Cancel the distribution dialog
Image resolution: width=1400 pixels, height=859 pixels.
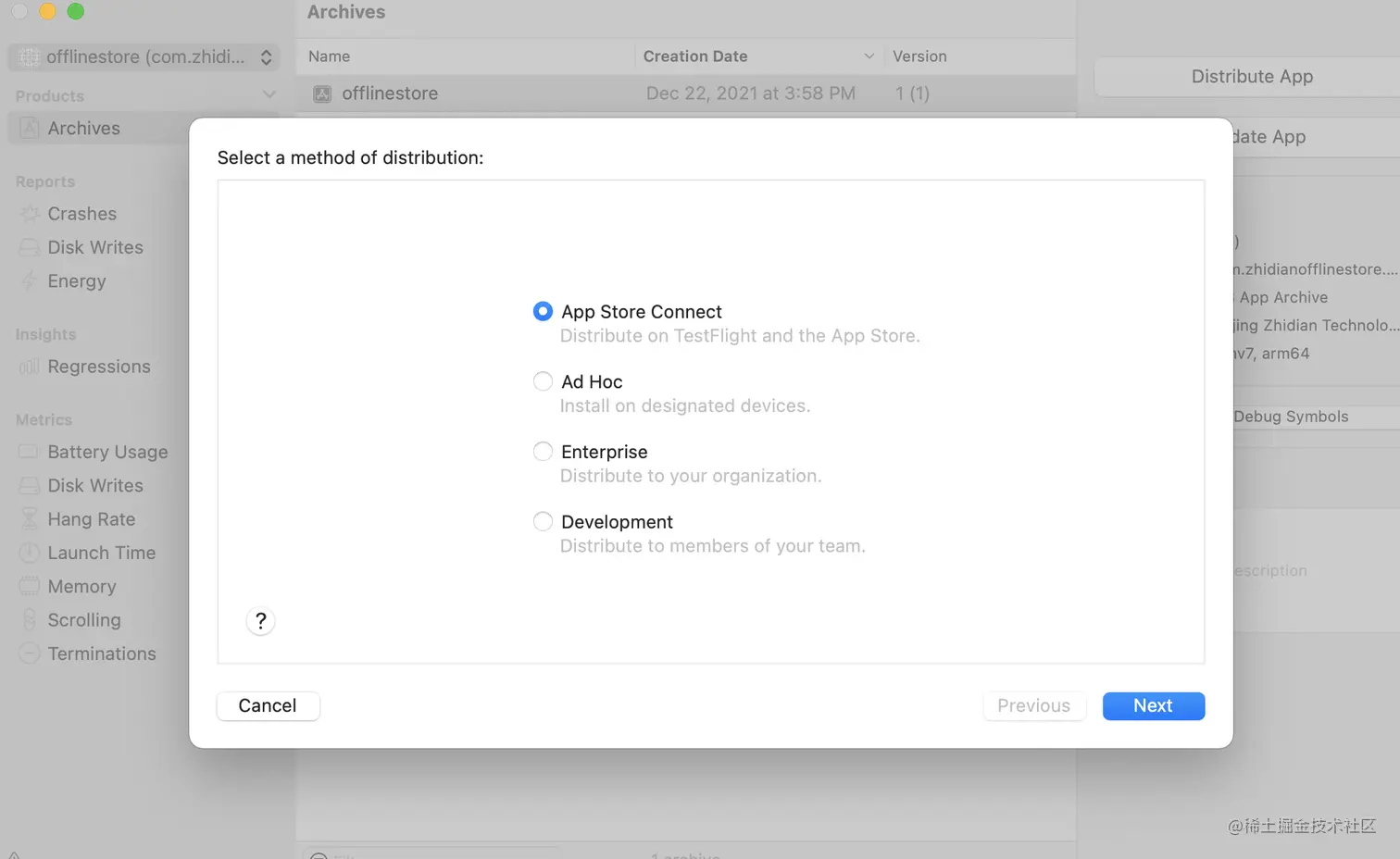(x=268, y=705)
